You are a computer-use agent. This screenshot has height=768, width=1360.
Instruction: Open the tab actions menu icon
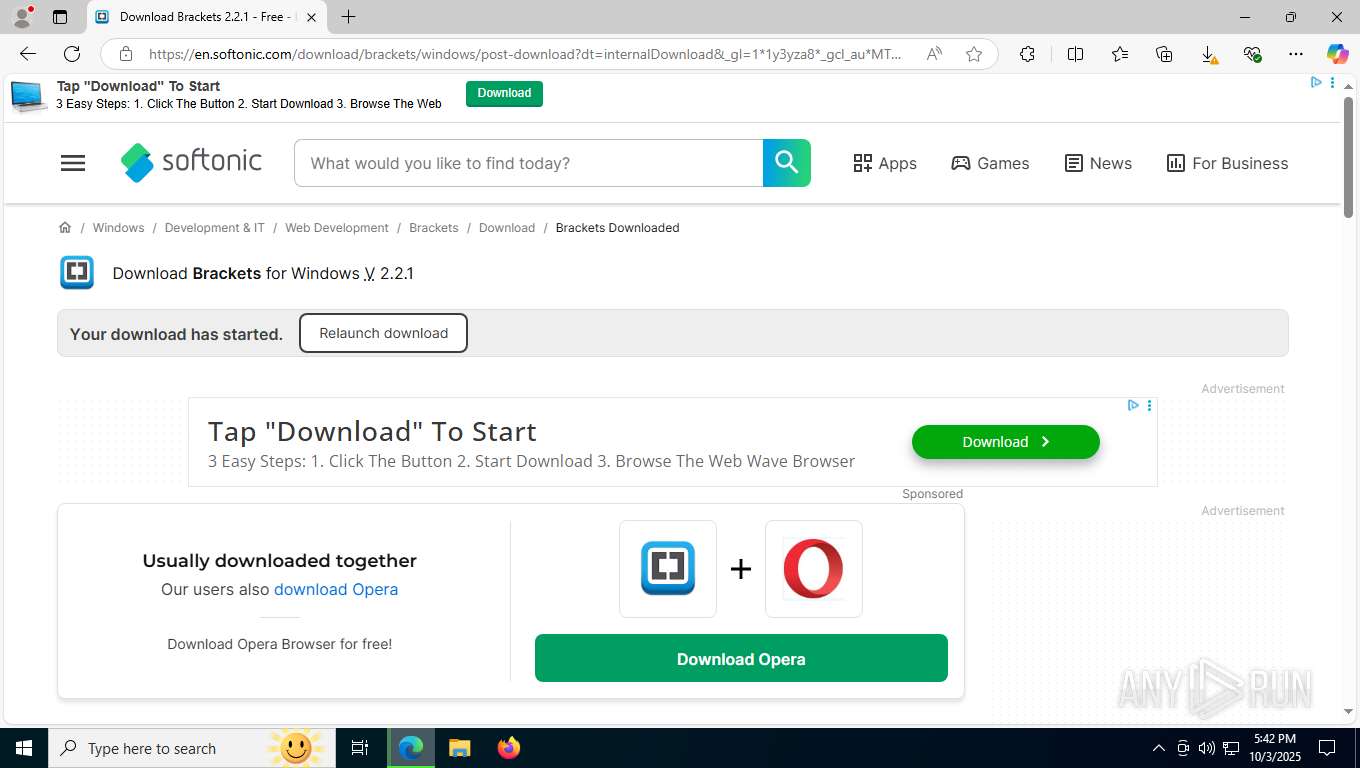tap(60, 17)
